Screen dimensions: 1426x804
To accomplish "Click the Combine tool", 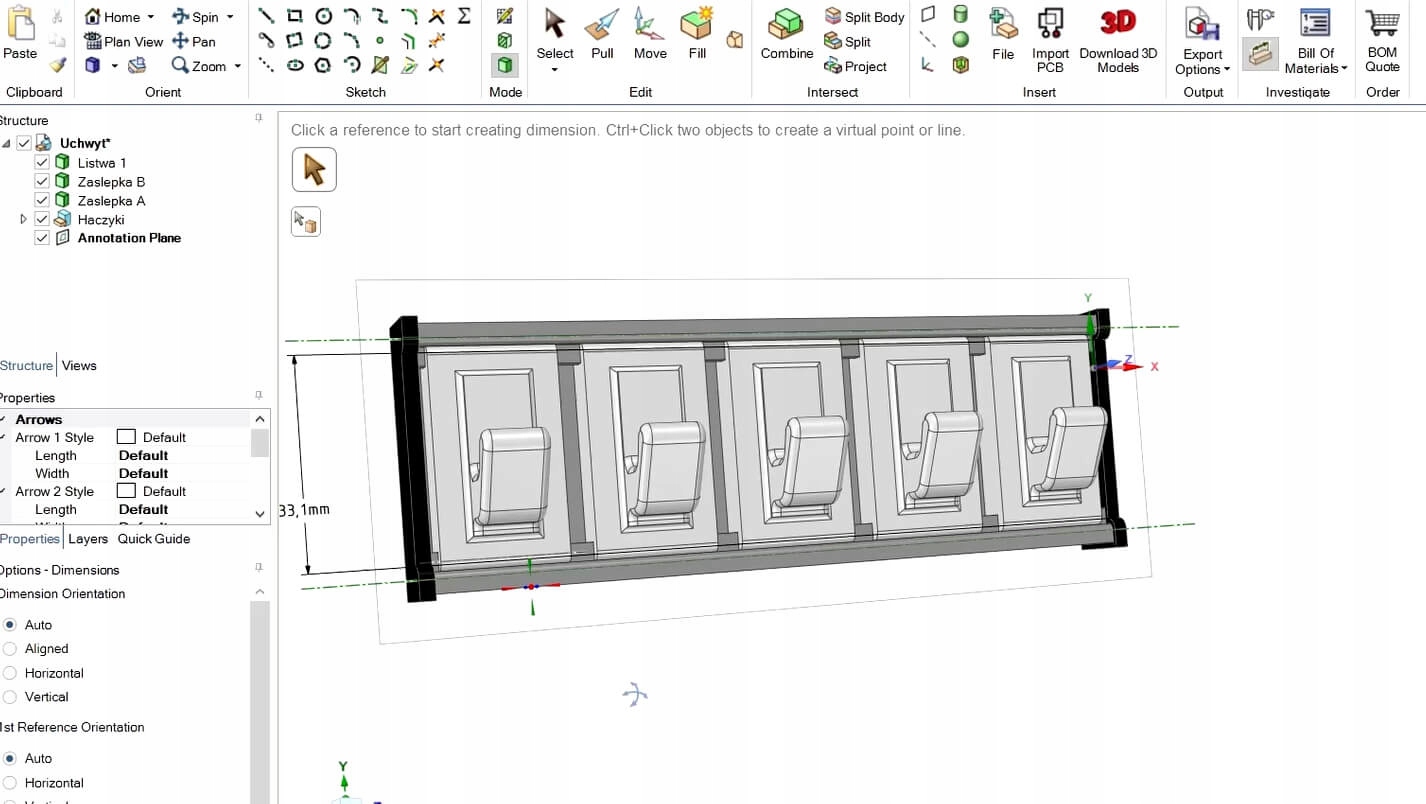I will [787, 34].
